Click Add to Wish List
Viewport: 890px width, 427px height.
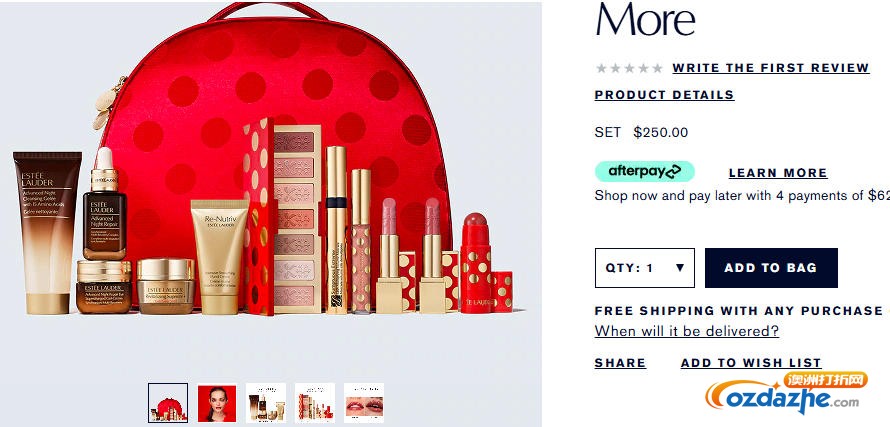[751, 363]
